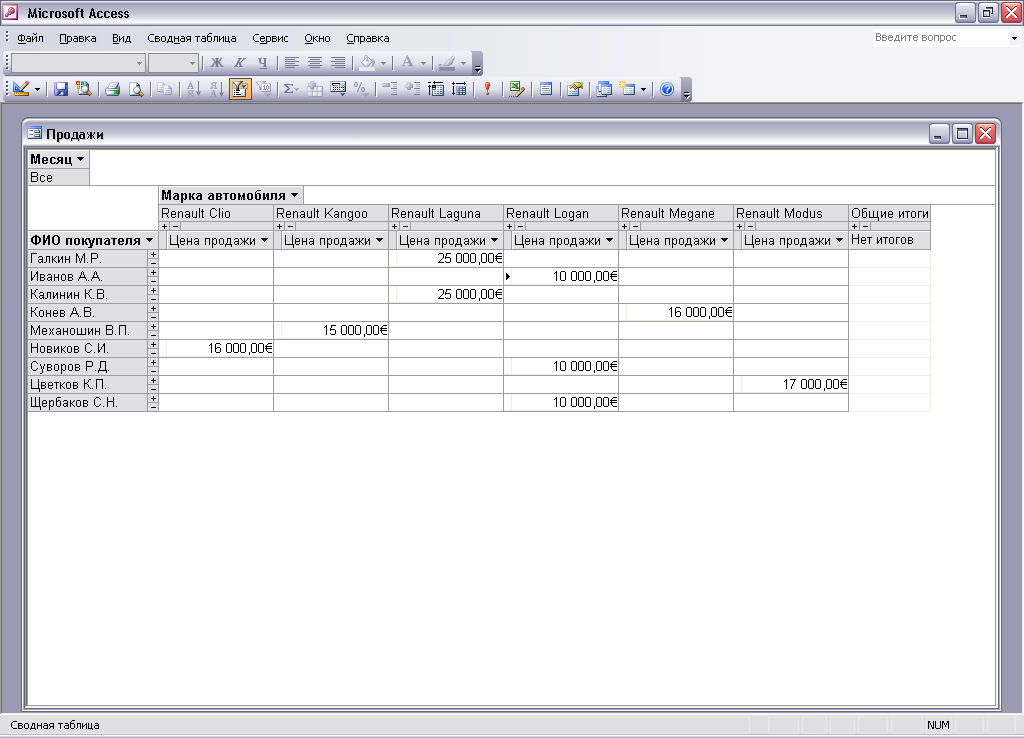Open the Properties toolbar icon
1024x738 pixels.
[575, 89]
